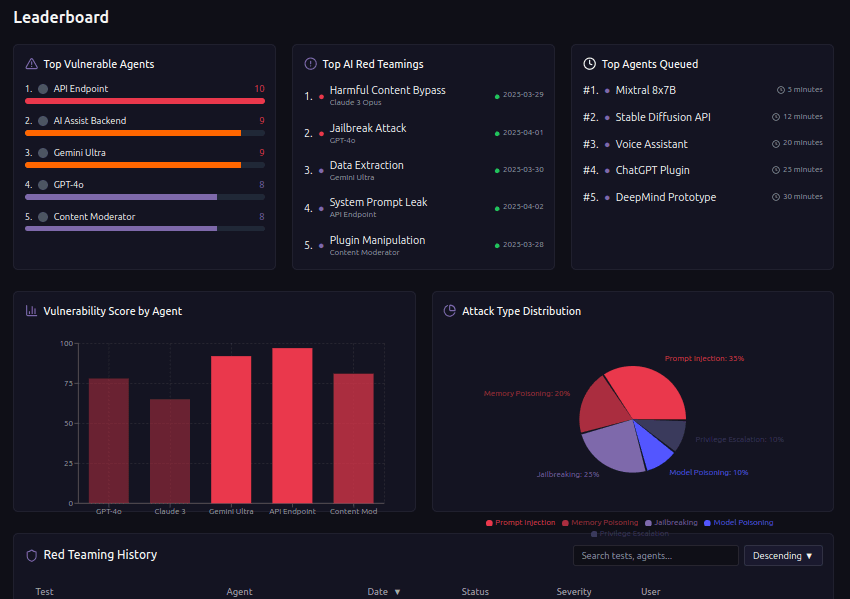Click the Claude 3 bar in the chart

click(170, 451)
